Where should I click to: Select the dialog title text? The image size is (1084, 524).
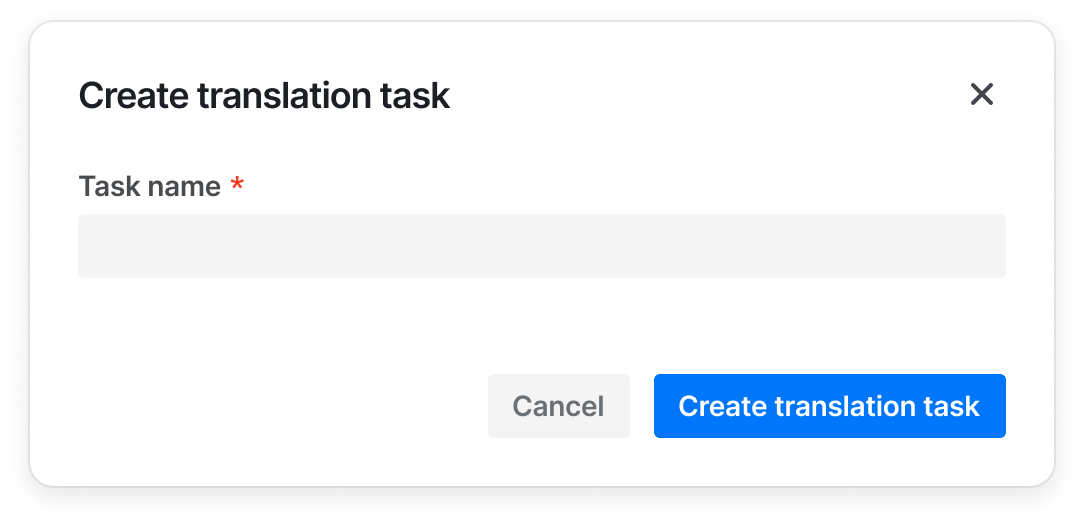tap(264, 95)
